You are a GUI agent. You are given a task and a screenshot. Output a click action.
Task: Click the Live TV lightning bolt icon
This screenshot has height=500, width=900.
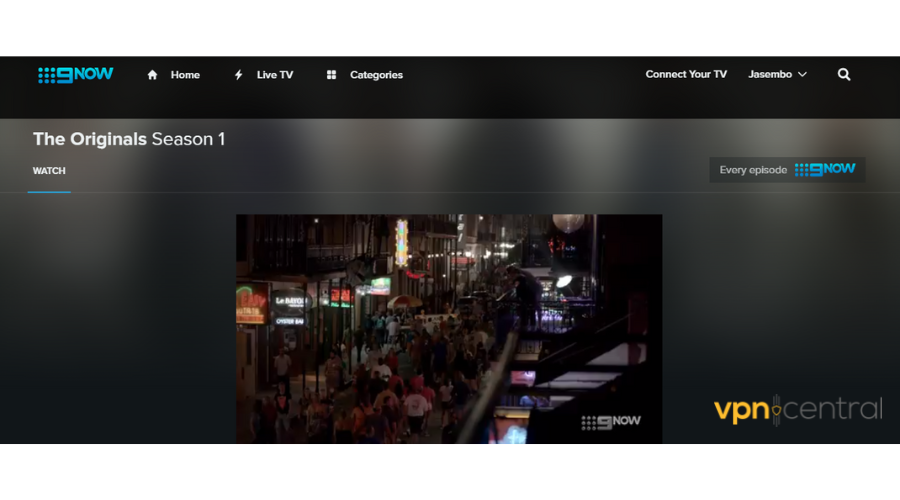coord(238,75)
